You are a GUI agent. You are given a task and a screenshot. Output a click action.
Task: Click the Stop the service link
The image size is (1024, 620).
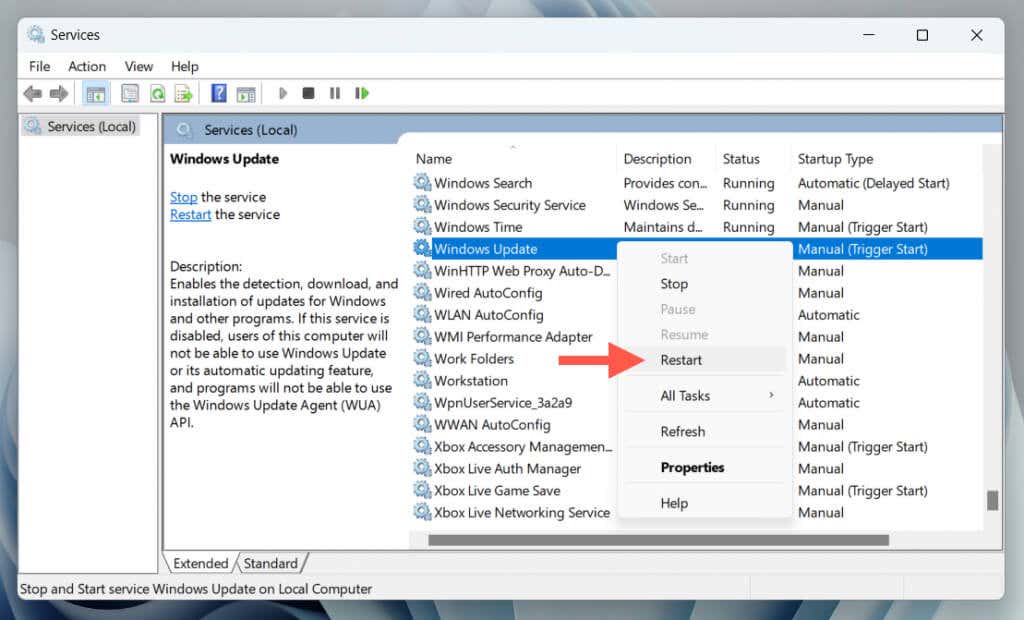click(x=184, y=197)
